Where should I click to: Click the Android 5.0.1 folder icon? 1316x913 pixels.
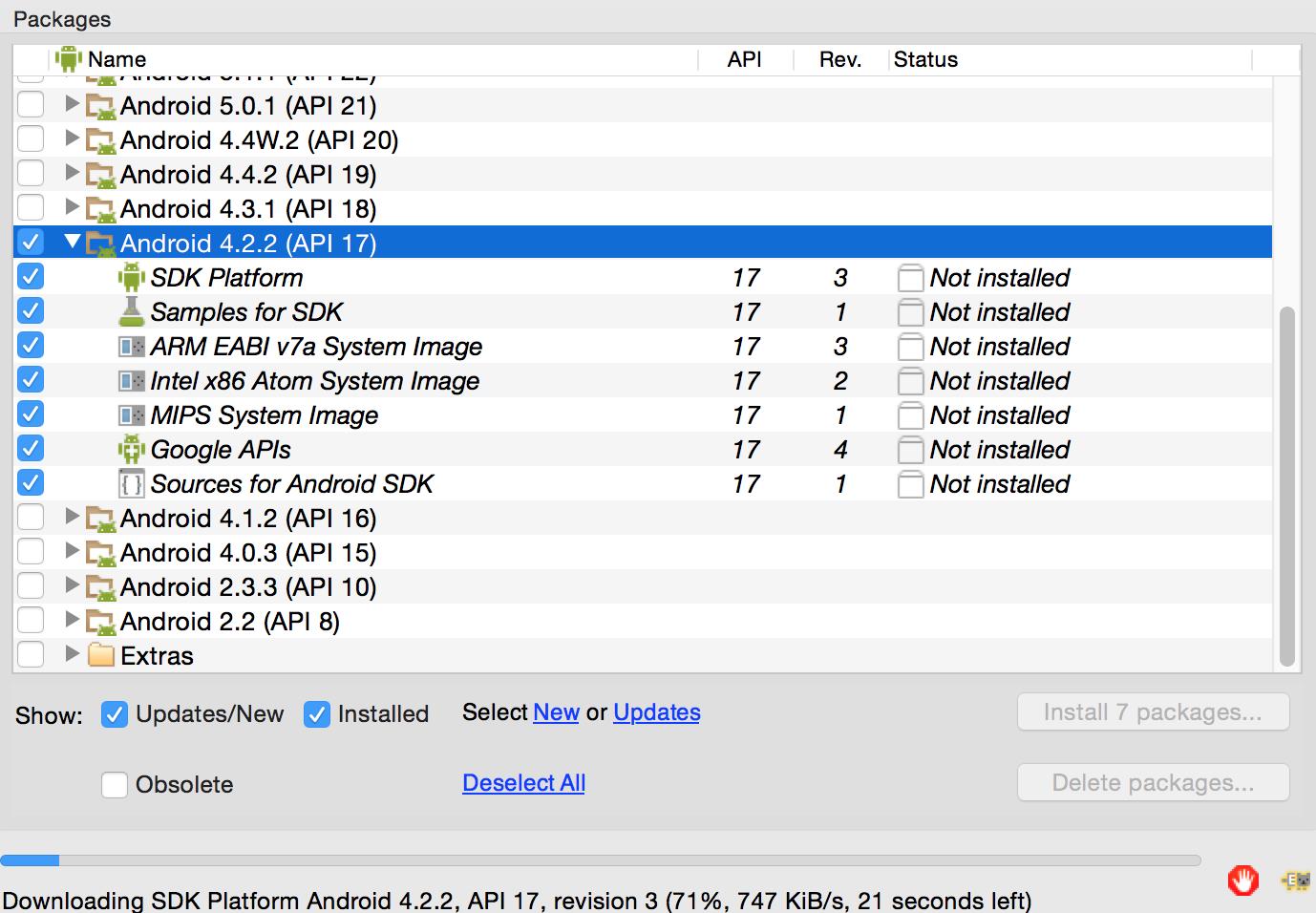coord(100,106)
